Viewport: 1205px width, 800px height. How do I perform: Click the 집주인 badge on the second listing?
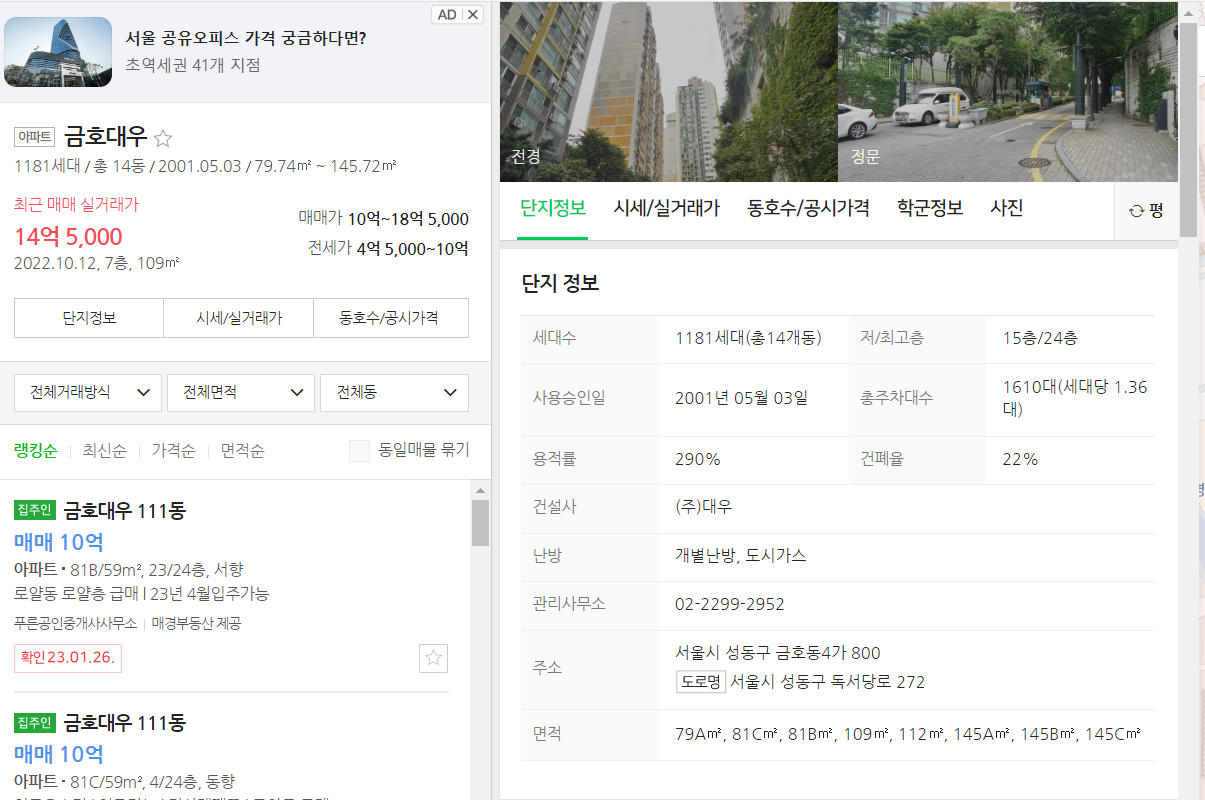click(35, 722)
